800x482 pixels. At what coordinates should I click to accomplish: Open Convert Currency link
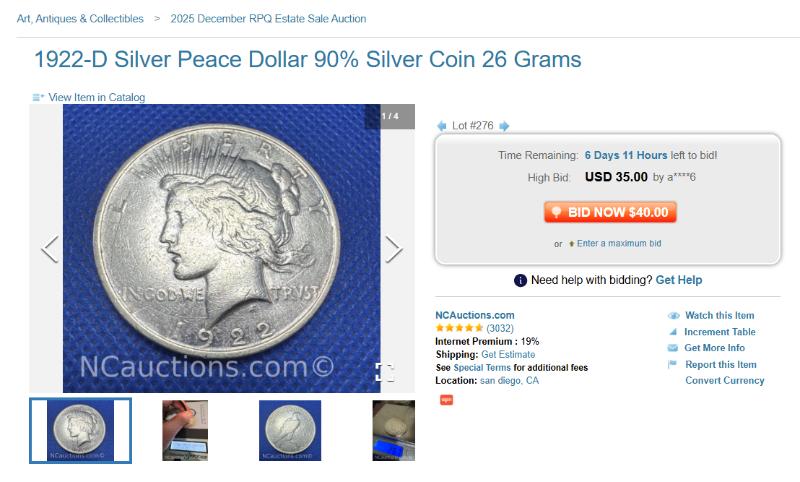point(724,380)
